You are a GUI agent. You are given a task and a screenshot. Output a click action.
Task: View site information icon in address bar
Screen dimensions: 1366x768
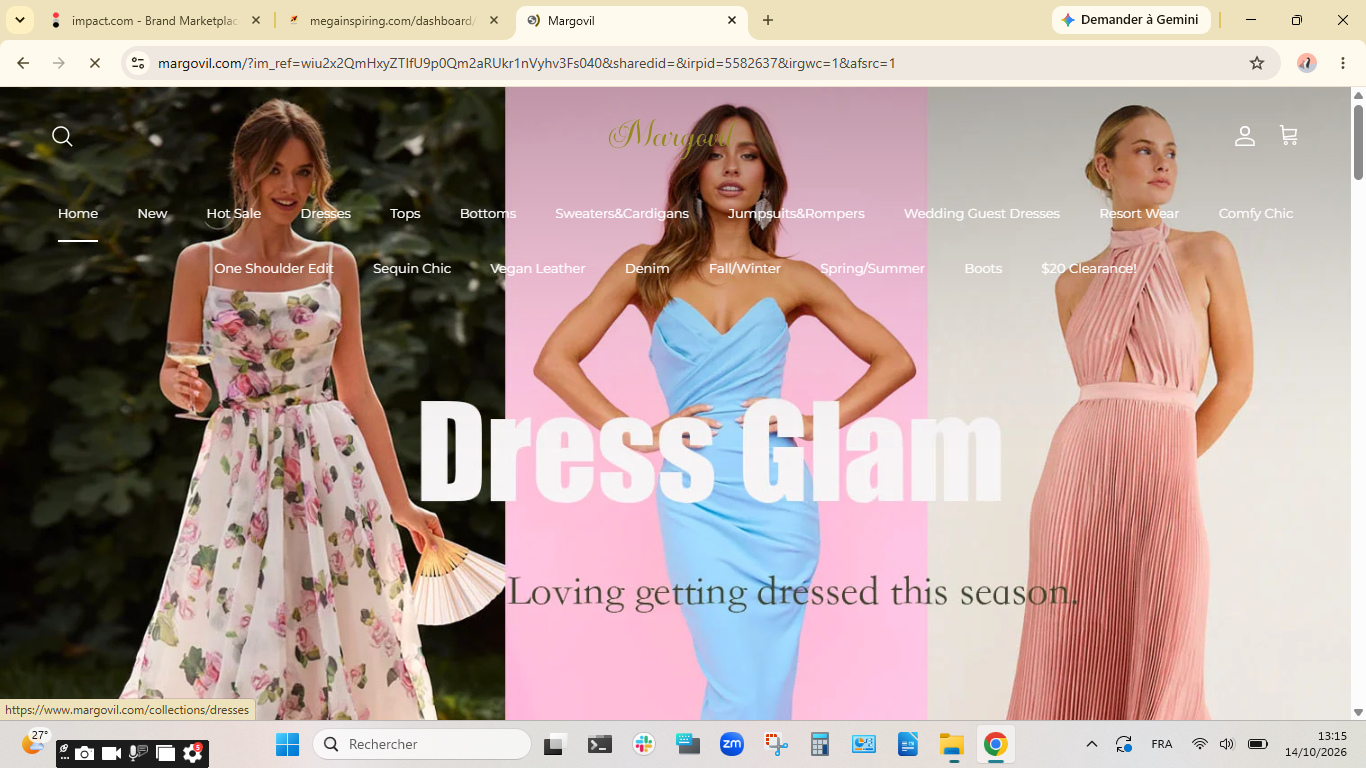(138, 63)
